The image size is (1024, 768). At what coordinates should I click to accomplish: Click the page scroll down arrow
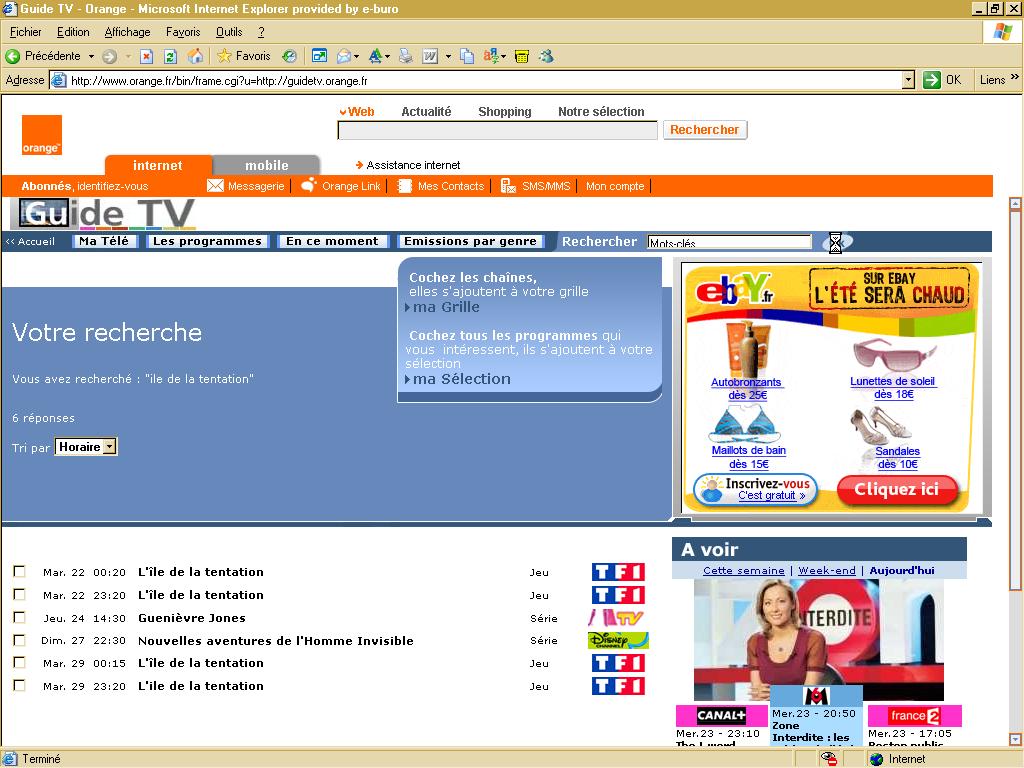(x=1015, y=739)
